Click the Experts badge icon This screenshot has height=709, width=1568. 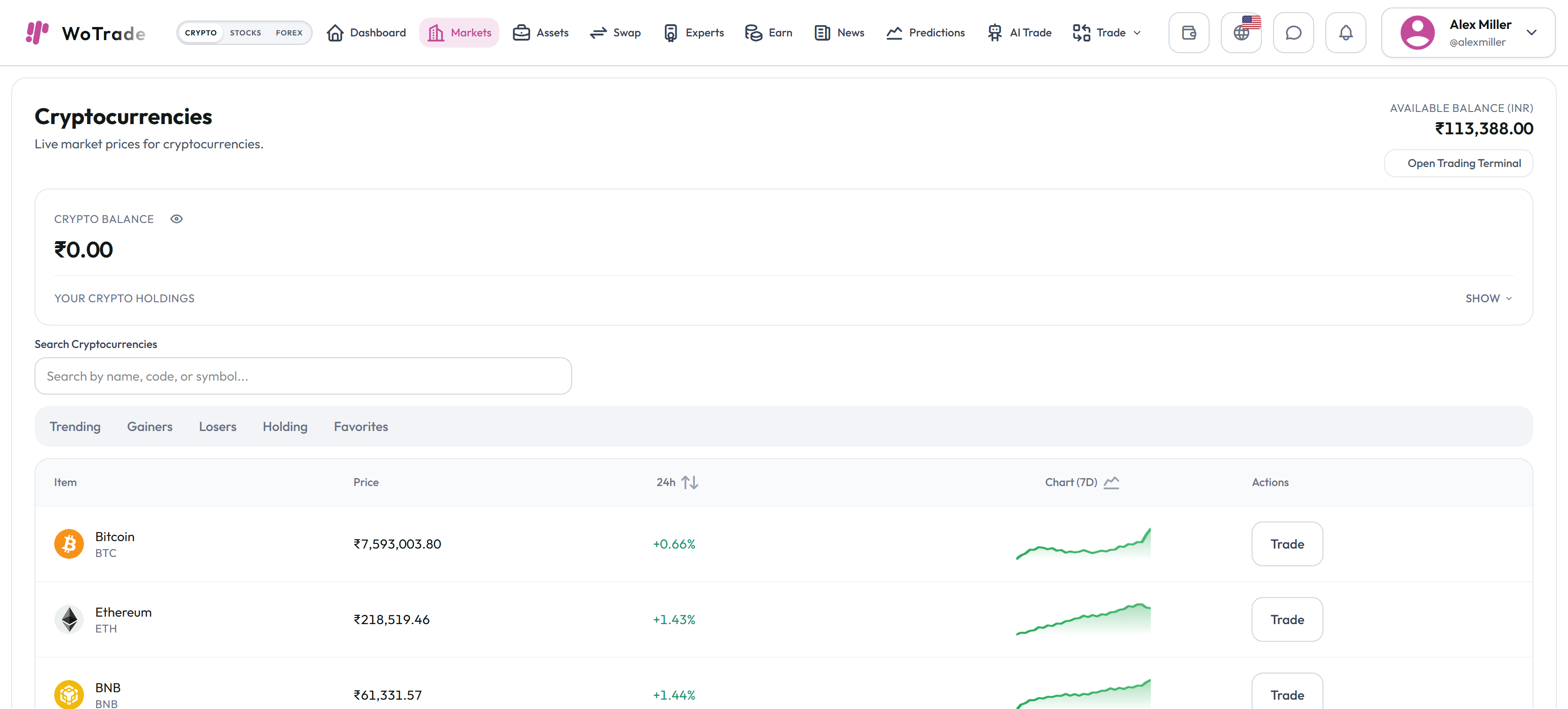tap(671, 33)
